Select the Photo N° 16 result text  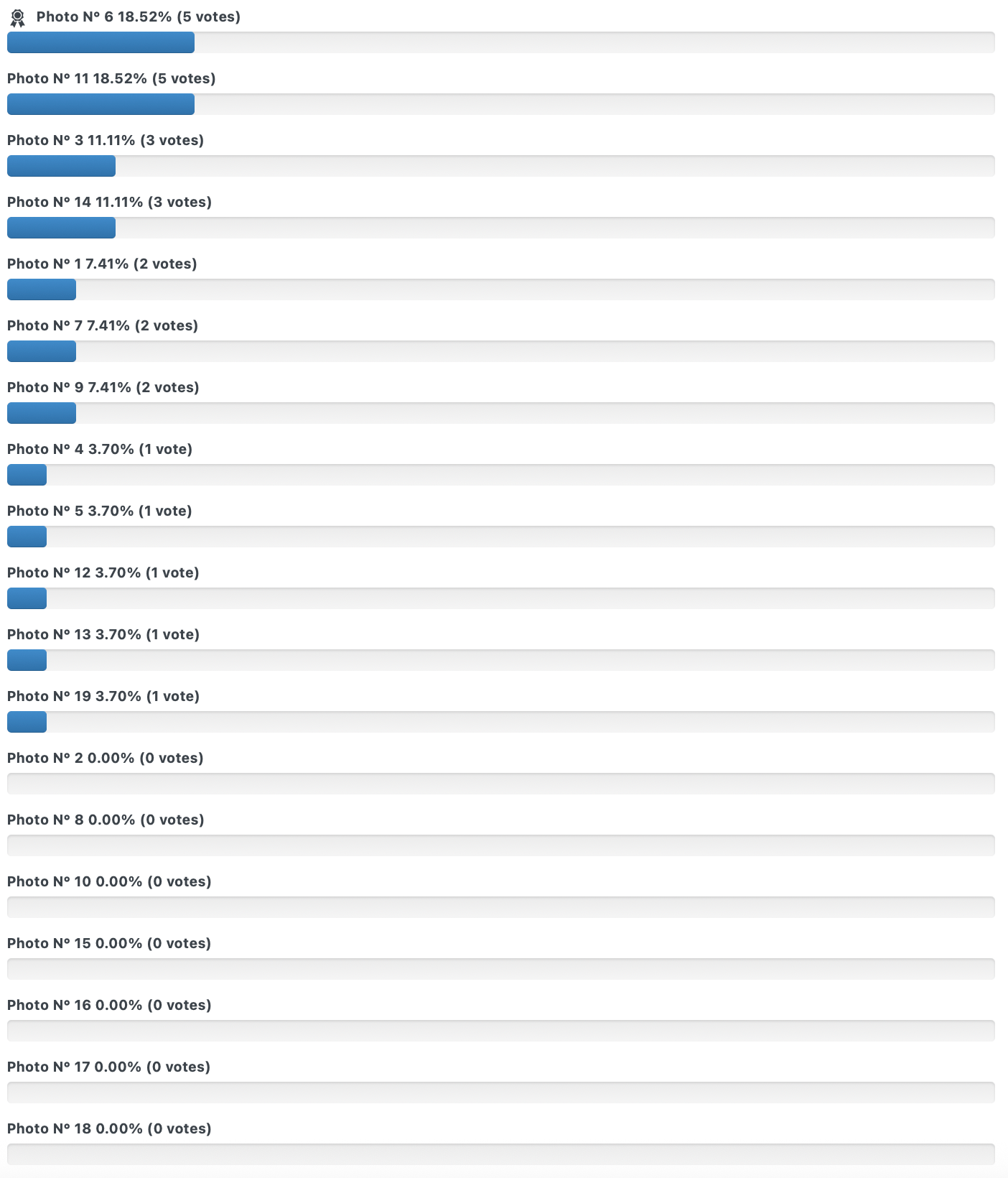click(x=109, y=1005)
